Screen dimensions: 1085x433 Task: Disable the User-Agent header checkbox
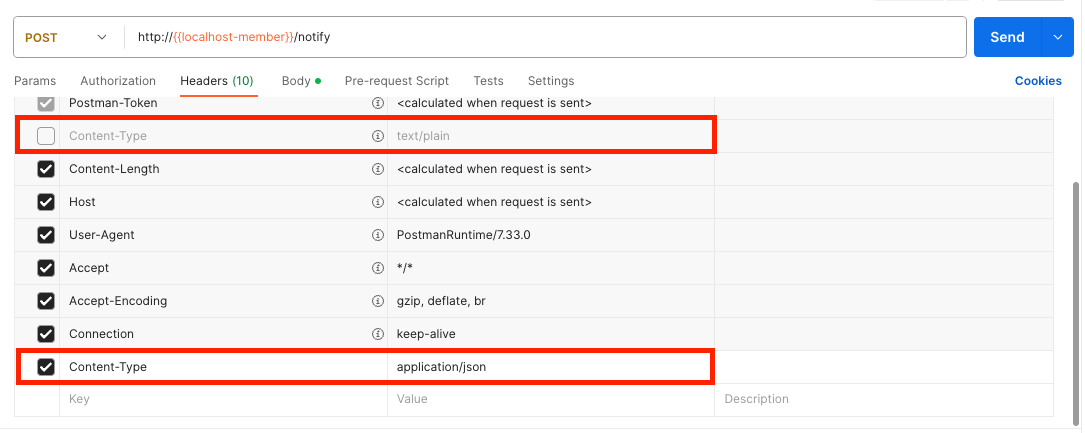[46, 235]
